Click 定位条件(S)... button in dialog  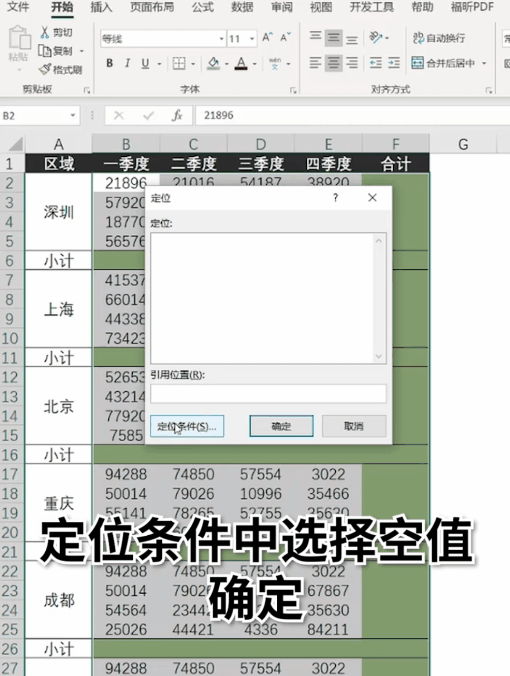pyautogui.click(x=187, y=426)
